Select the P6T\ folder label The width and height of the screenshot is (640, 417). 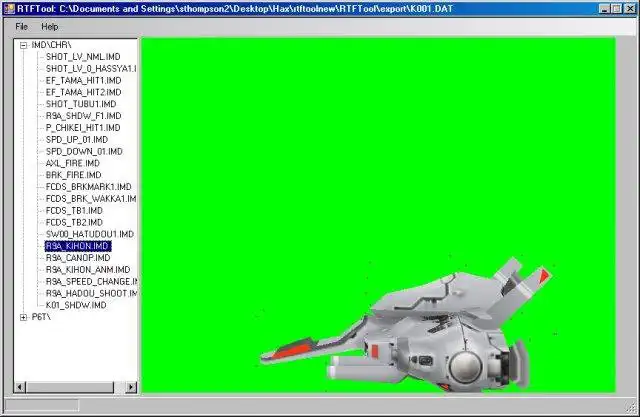tap(41, 317)
